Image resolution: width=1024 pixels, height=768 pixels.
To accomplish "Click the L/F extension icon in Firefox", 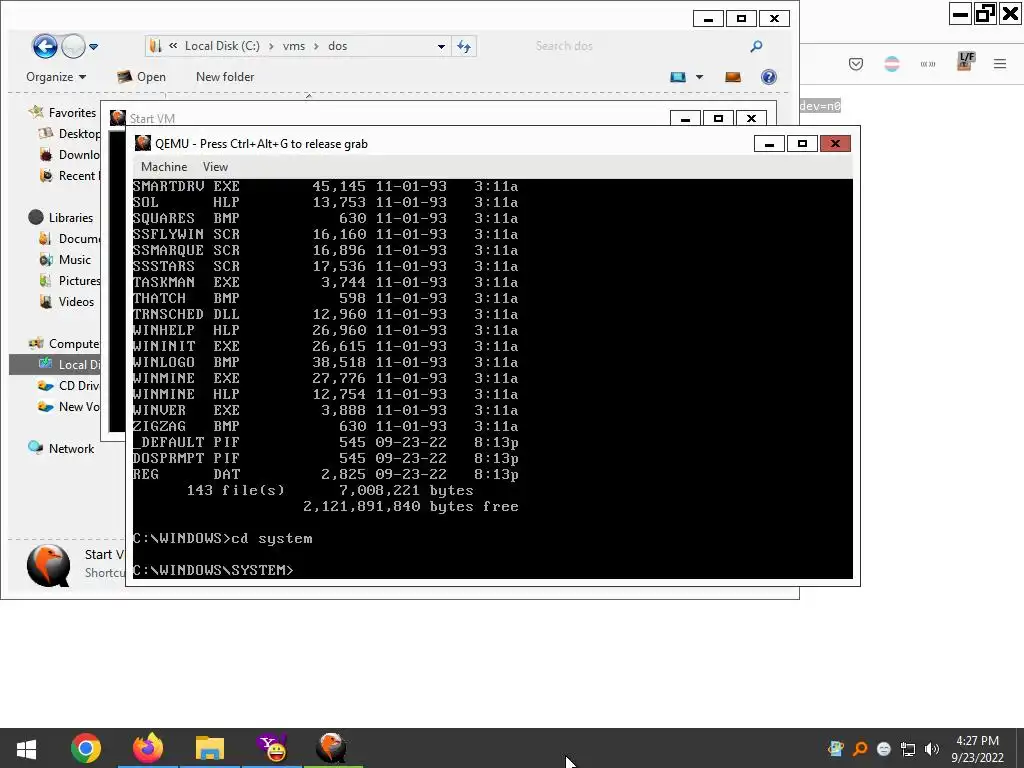I will click(x=965, y=61).
